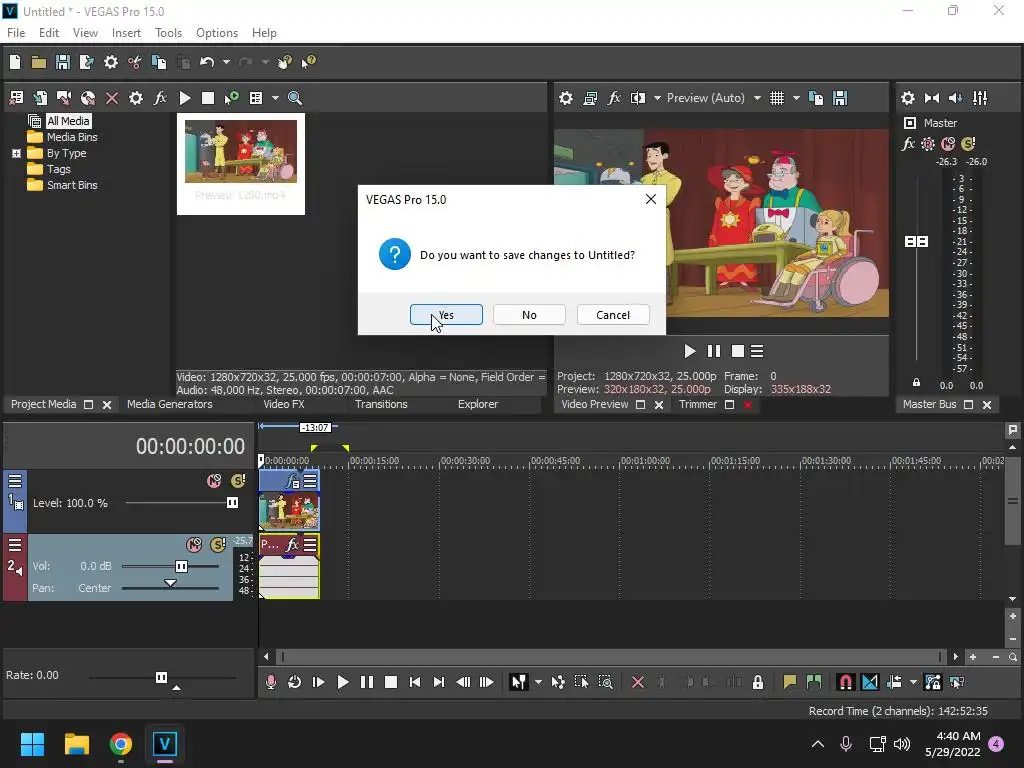Open the File menu

coord(16,33)
